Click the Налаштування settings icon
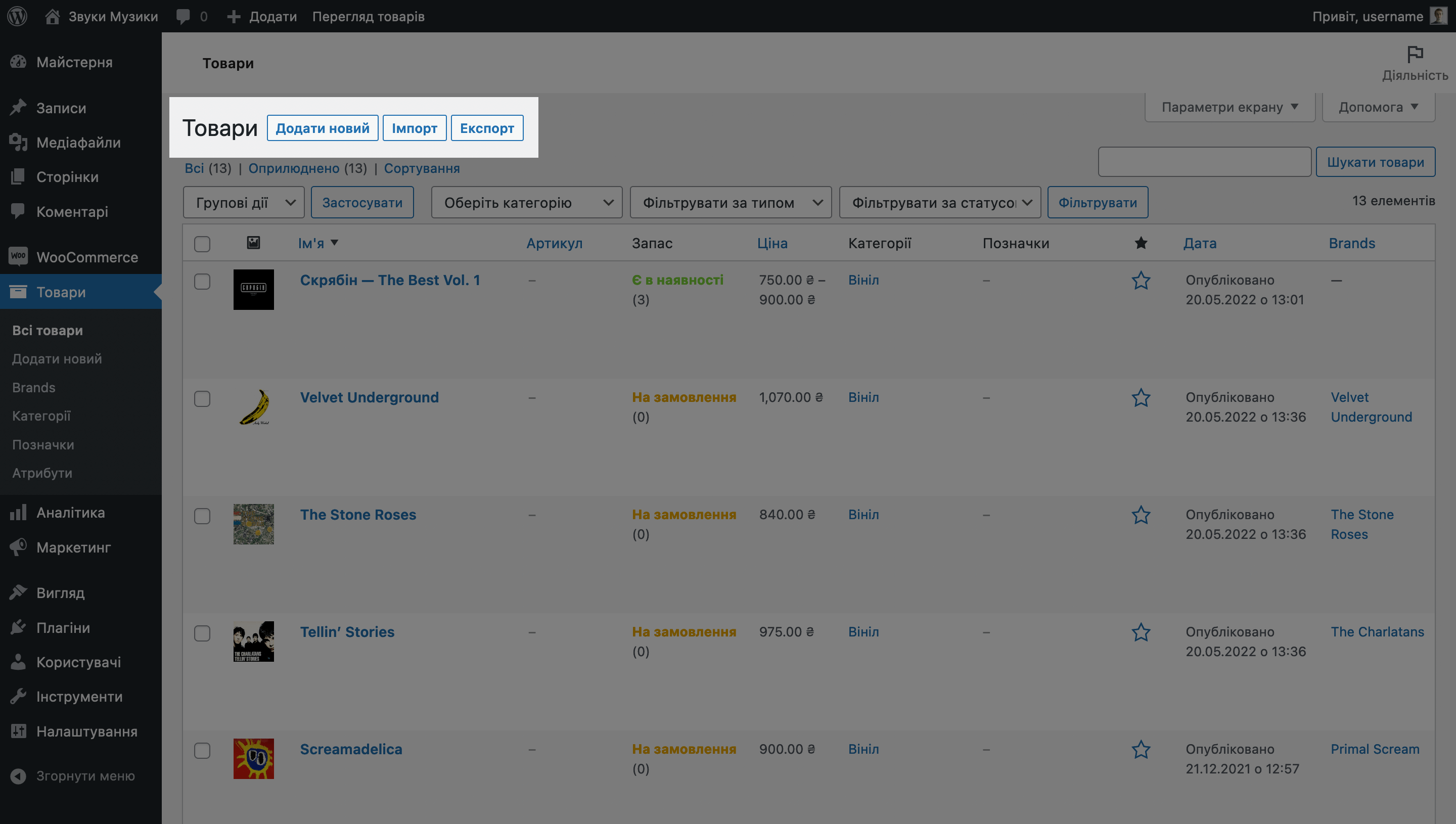The height and width of the screenshot is (824, 1456). coord(18,730)
